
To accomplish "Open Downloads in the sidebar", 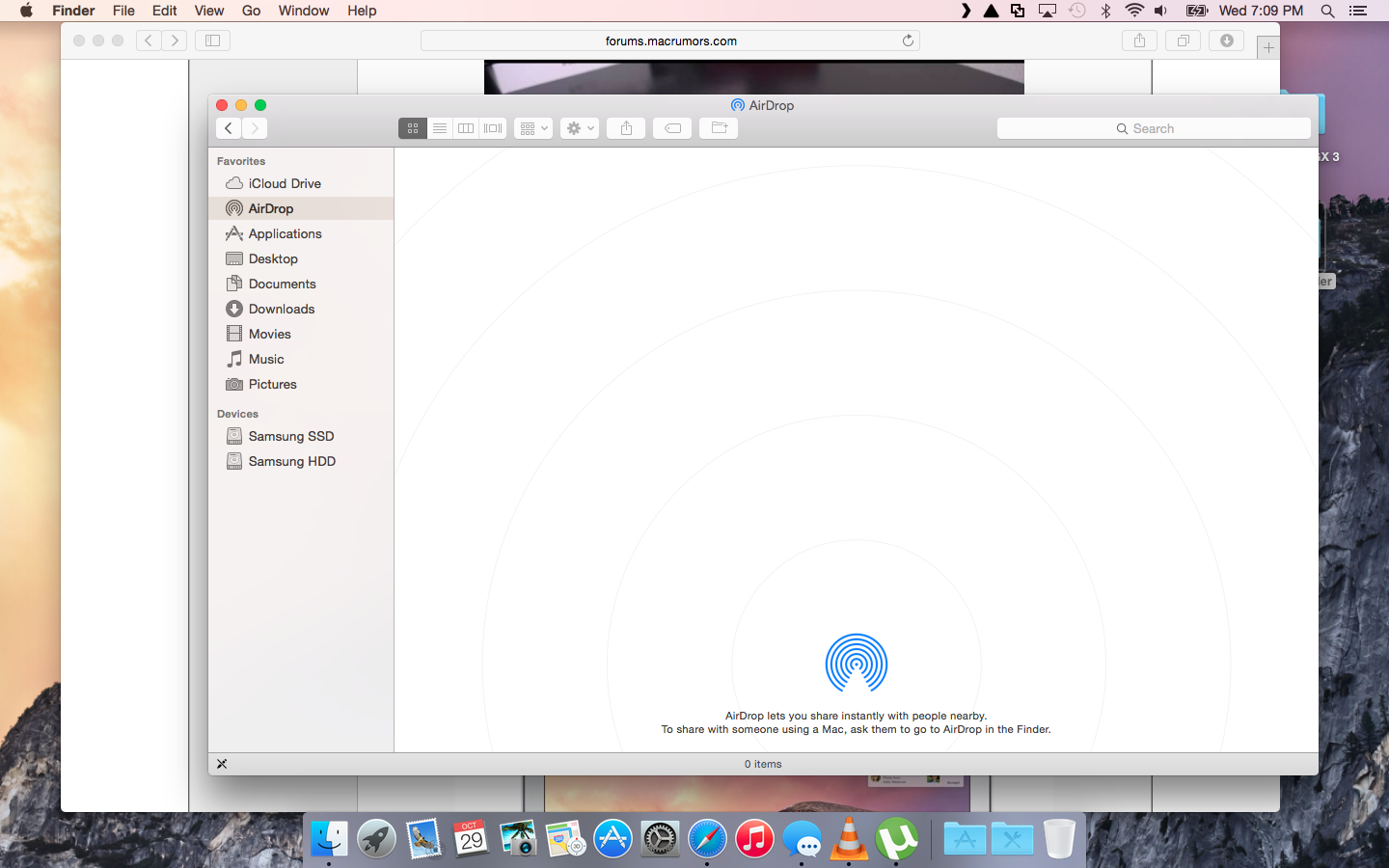I will [x=301, y=309].
